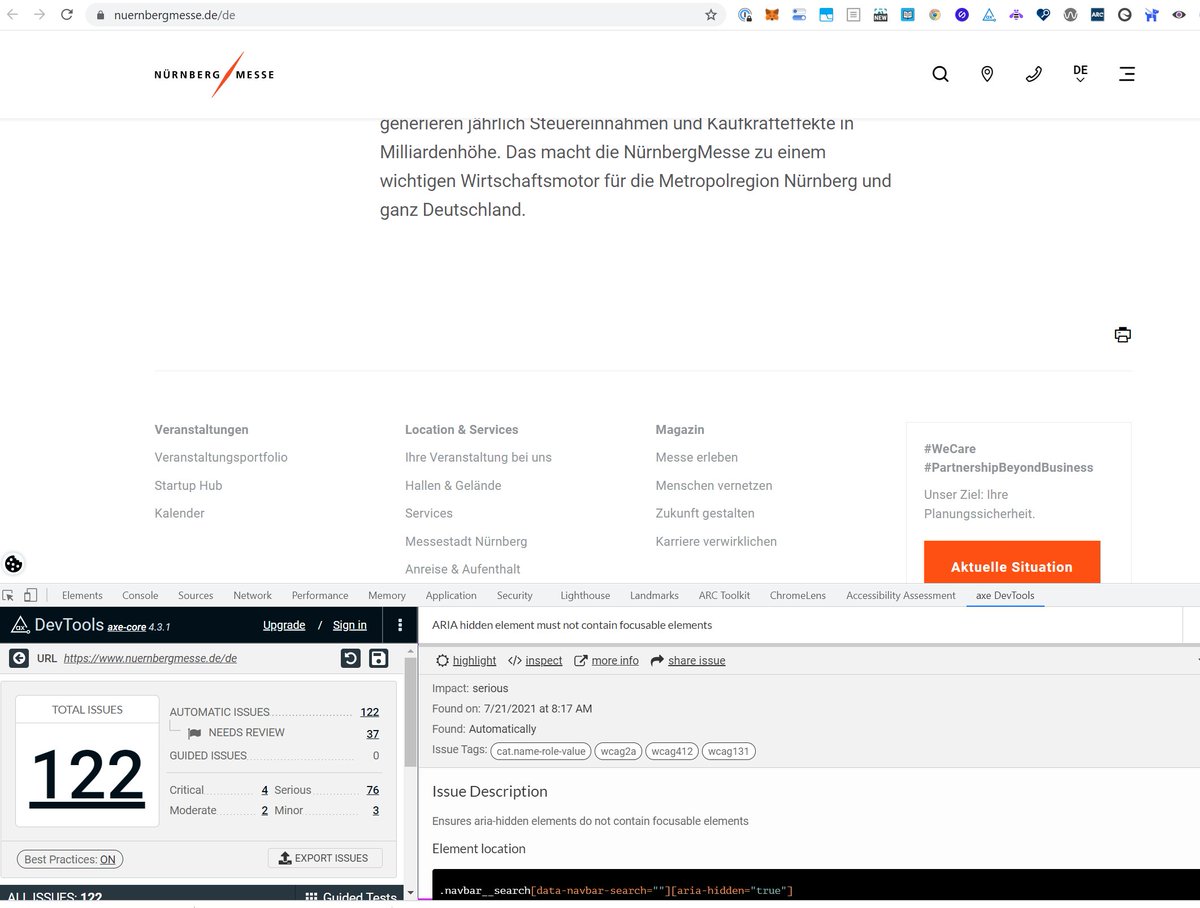Click the Startup Hub footer link
1200x908 pixels.
click(188, 485)
